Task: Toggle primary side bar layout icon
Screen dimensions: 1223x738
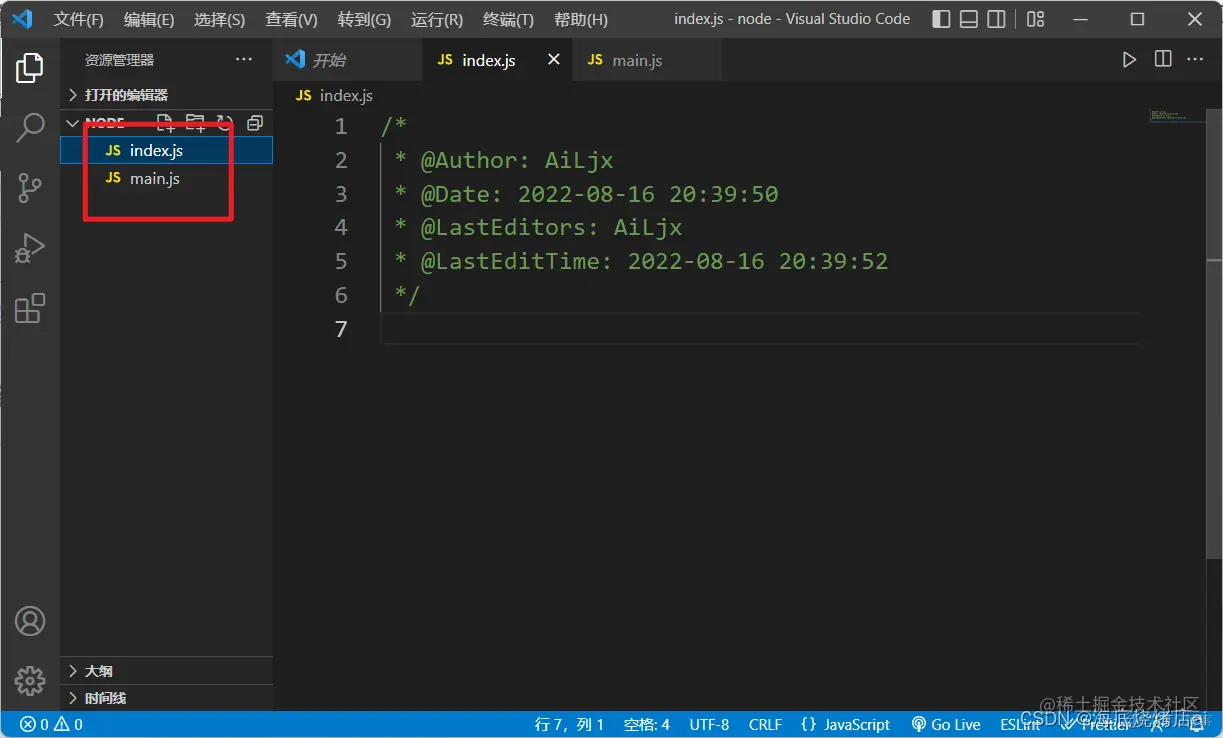Action: click(941, 19)
